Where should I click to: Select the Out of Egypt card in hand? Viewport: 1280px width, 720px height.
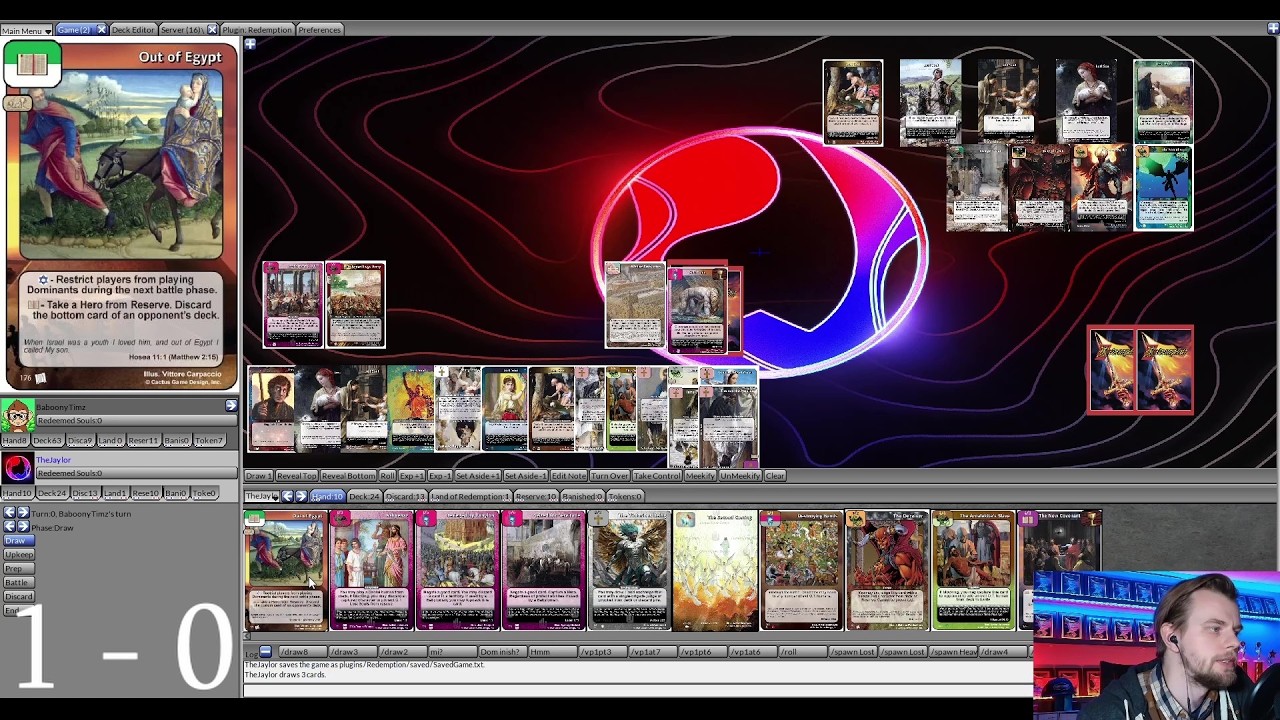coord(286,570)
